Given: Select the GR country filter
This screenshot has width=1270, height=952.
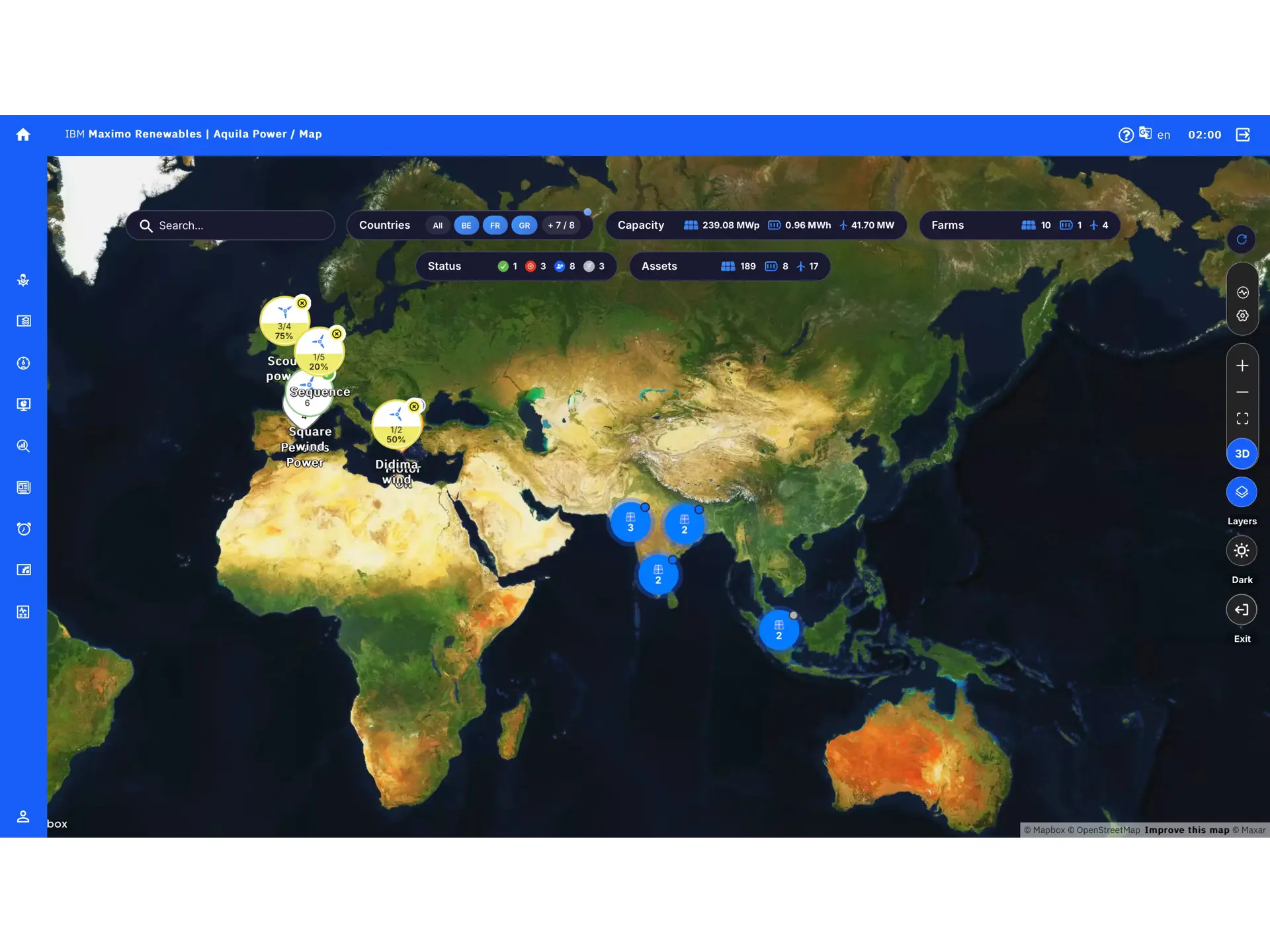Looking at the screenshot, I should click(x=524, y=225).
